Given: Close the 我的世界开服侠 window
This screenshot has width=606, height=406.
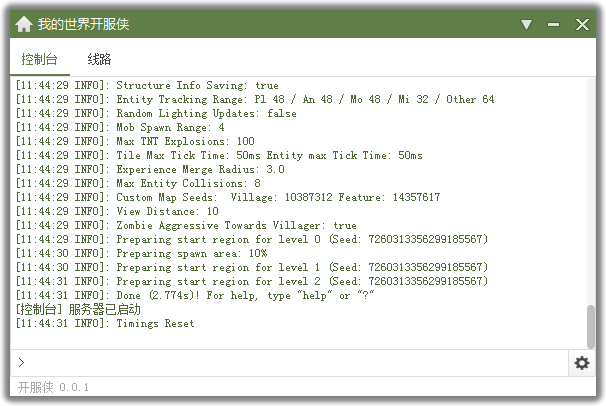Looking at the screenshot, I should tap(582, 25).
